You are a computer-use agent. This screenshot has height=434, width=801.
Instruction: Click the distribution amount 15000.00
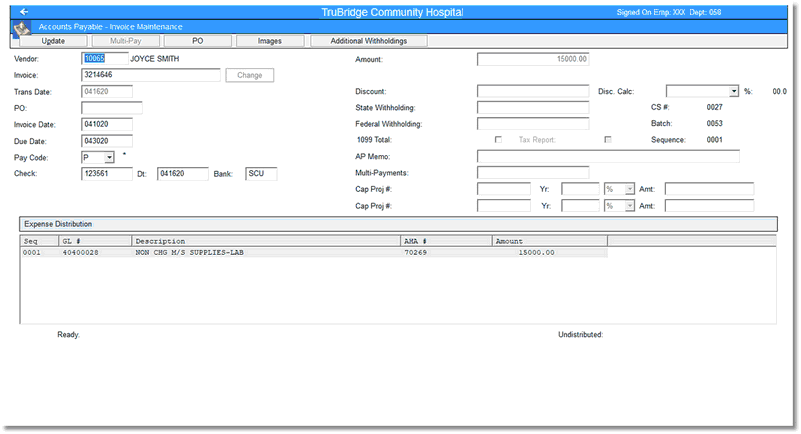tap(536, 253)
